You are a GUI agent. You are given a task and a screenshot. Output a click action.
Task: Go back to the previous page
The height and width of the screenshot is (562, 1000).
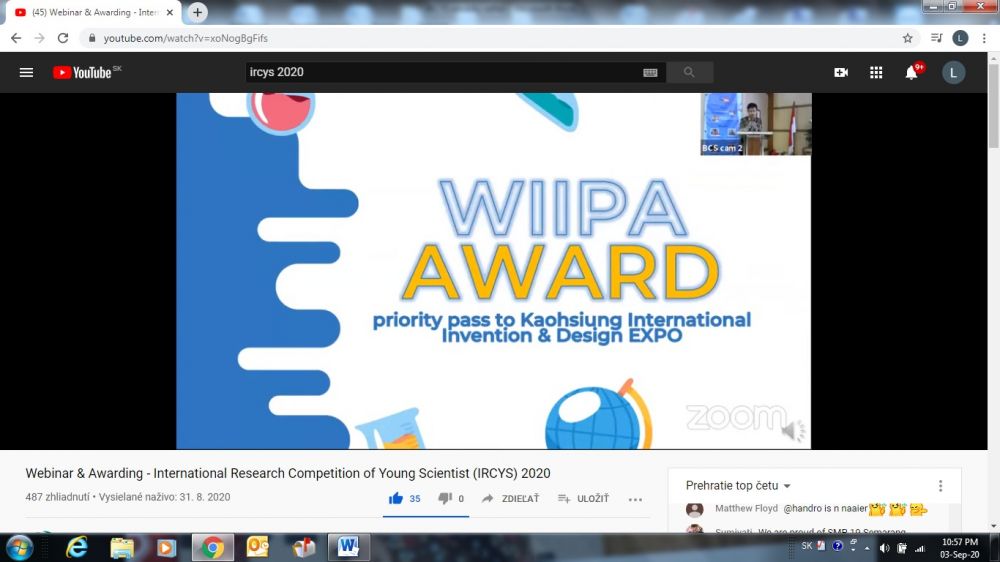16,38
